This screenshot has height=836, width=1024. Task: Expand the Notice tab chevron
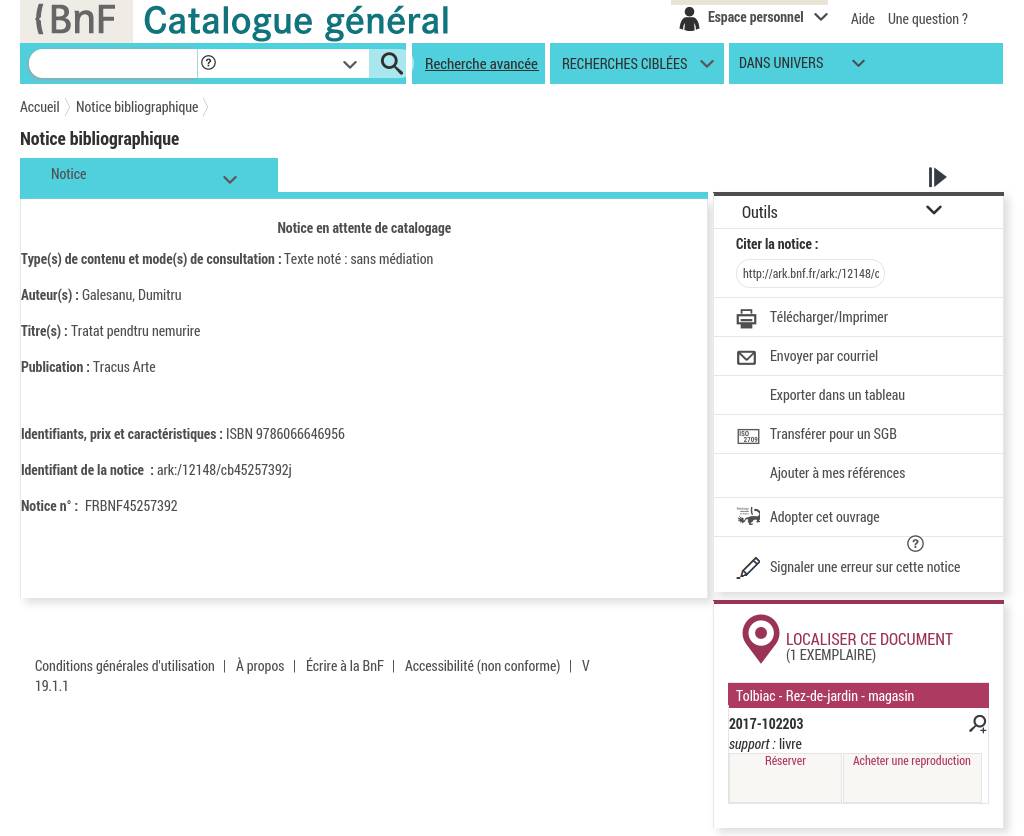tap(230, 180)
